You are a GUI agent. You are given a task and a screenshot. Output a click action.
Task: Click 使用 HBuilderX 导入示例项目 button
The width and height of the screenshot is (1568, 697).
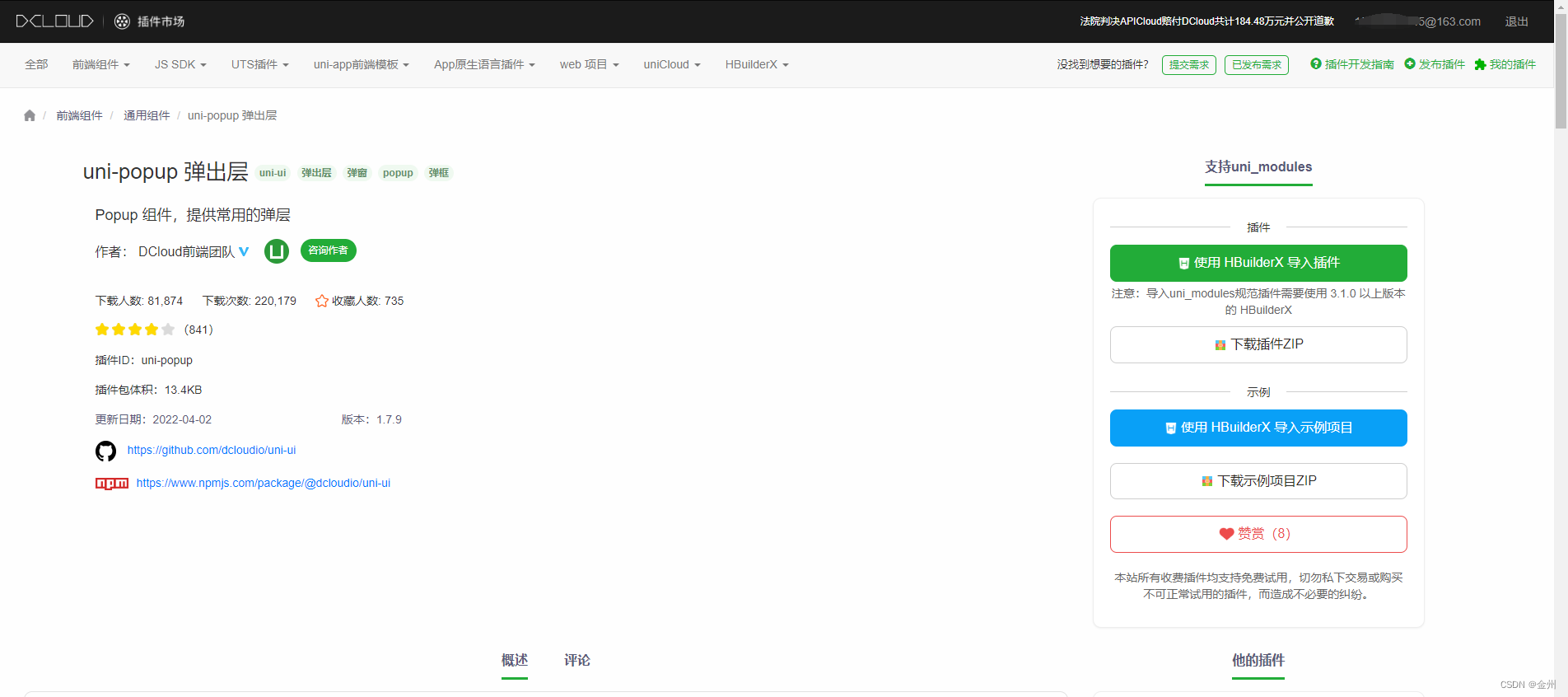[x=1258, y=428]
